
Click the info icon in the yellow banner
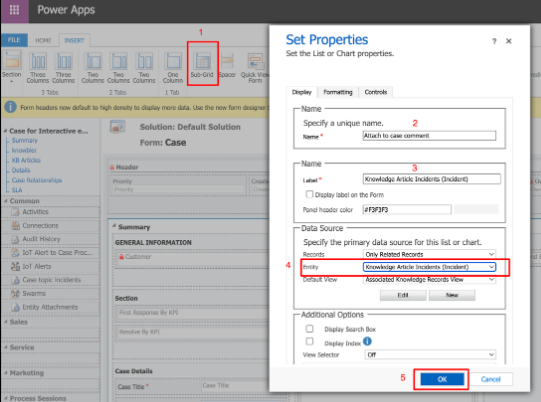pos(11,107)
